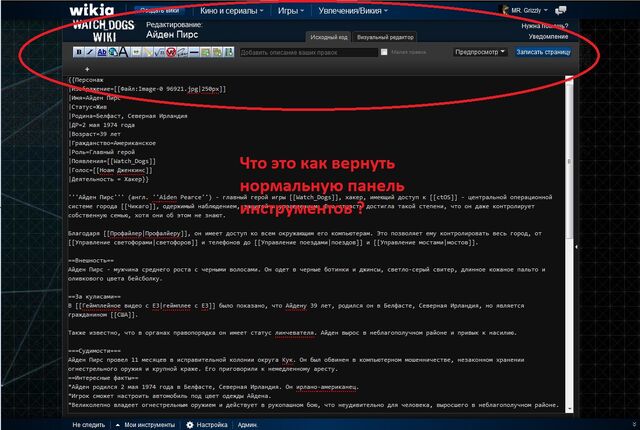The image size is (640, 430).
Task: Switch to Визуальный редактор tab
Action: 385,37
